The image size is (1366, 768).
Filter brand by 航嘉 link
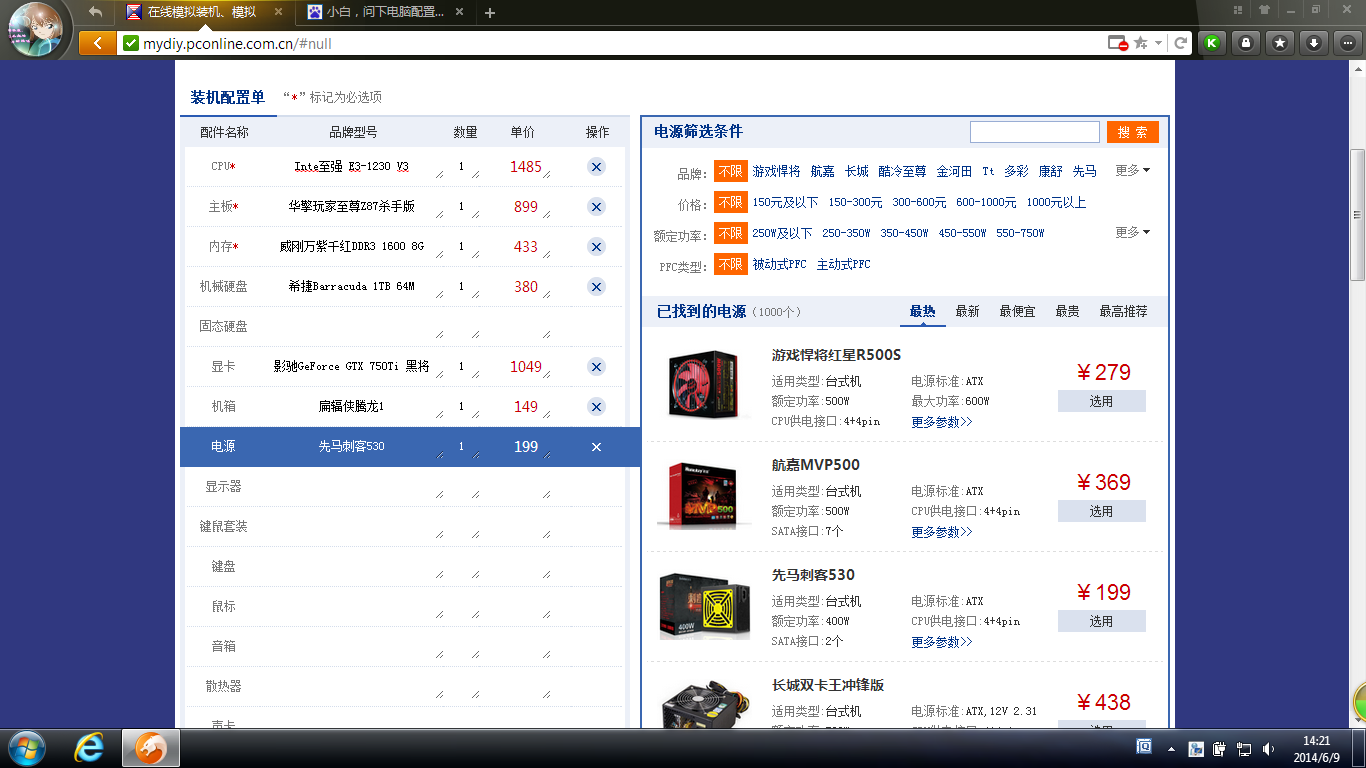point(822,172)
